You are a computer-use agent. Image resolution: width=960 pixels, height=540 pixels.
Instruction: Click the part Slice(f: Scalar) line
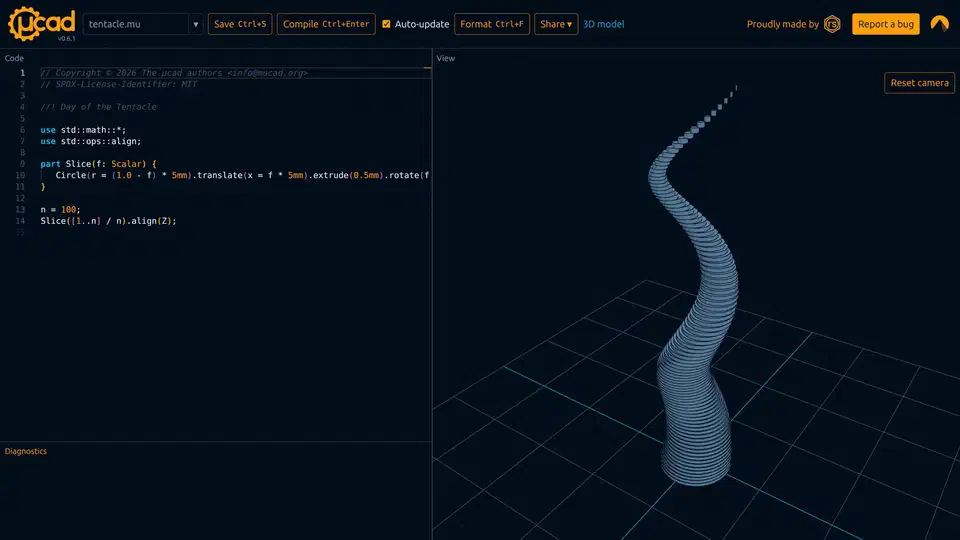(x=99, y=164)
